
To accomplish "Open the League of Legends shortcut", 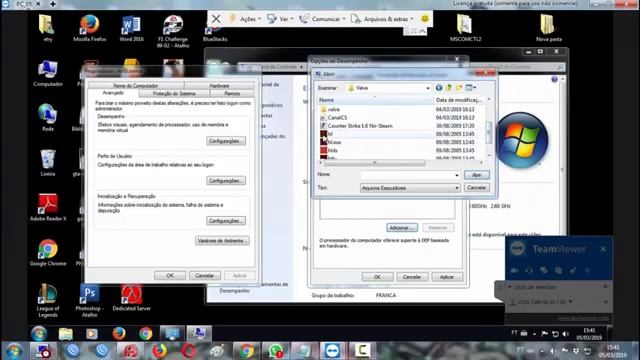I will click(x=48, y=300).
